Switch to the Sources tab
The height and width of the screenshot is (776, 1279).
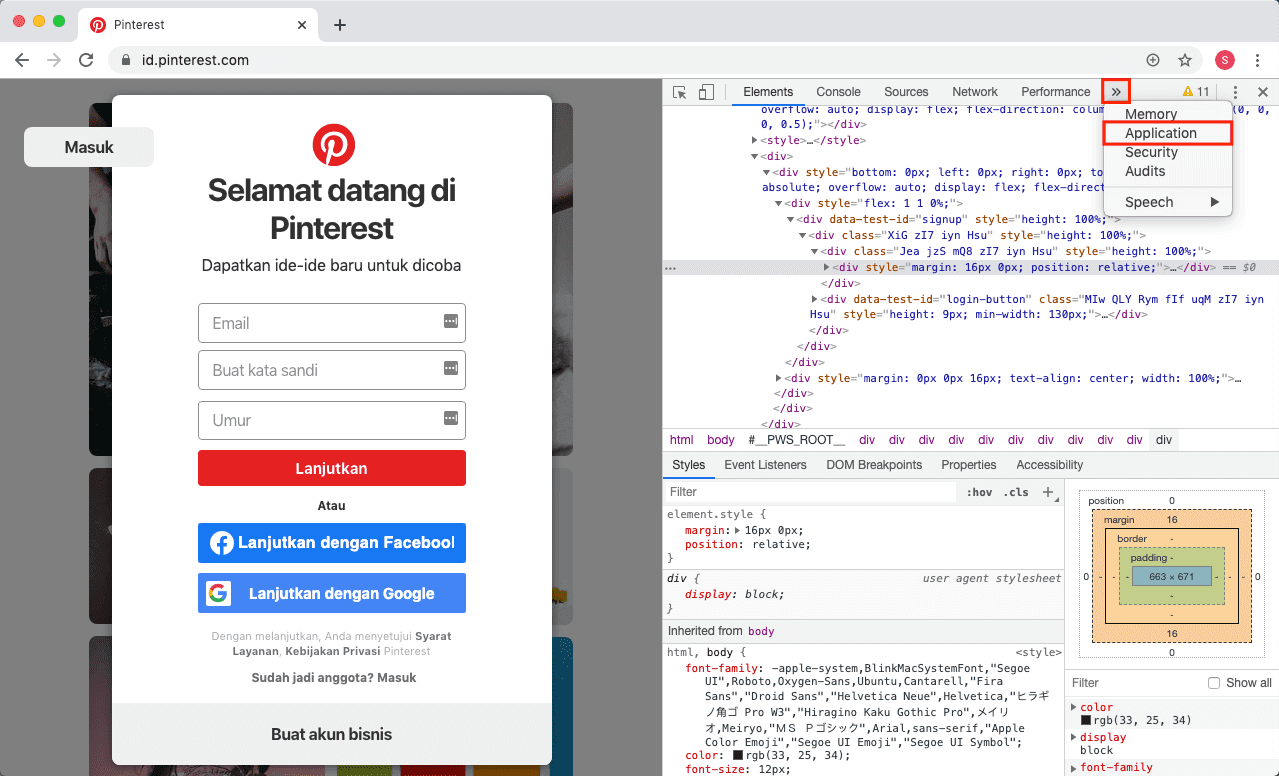coord(906,92)
